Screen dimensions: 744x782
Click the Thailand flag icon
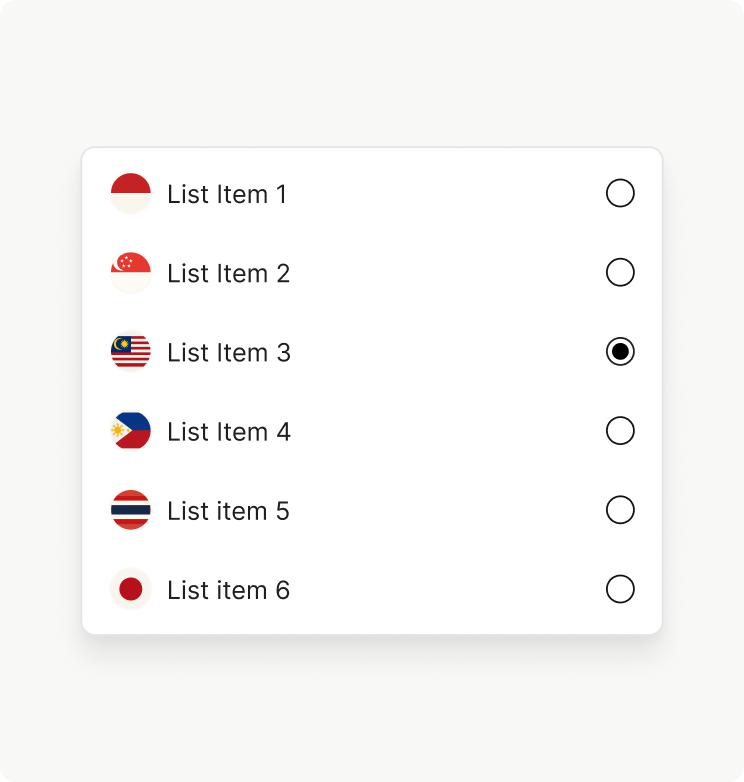pos(131,510)
